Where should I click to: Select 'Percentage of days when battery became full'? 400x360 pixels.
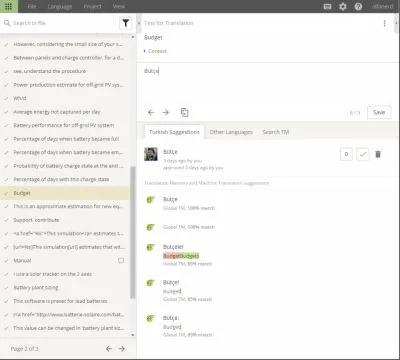pyautogui.click(x=65, y=139)
